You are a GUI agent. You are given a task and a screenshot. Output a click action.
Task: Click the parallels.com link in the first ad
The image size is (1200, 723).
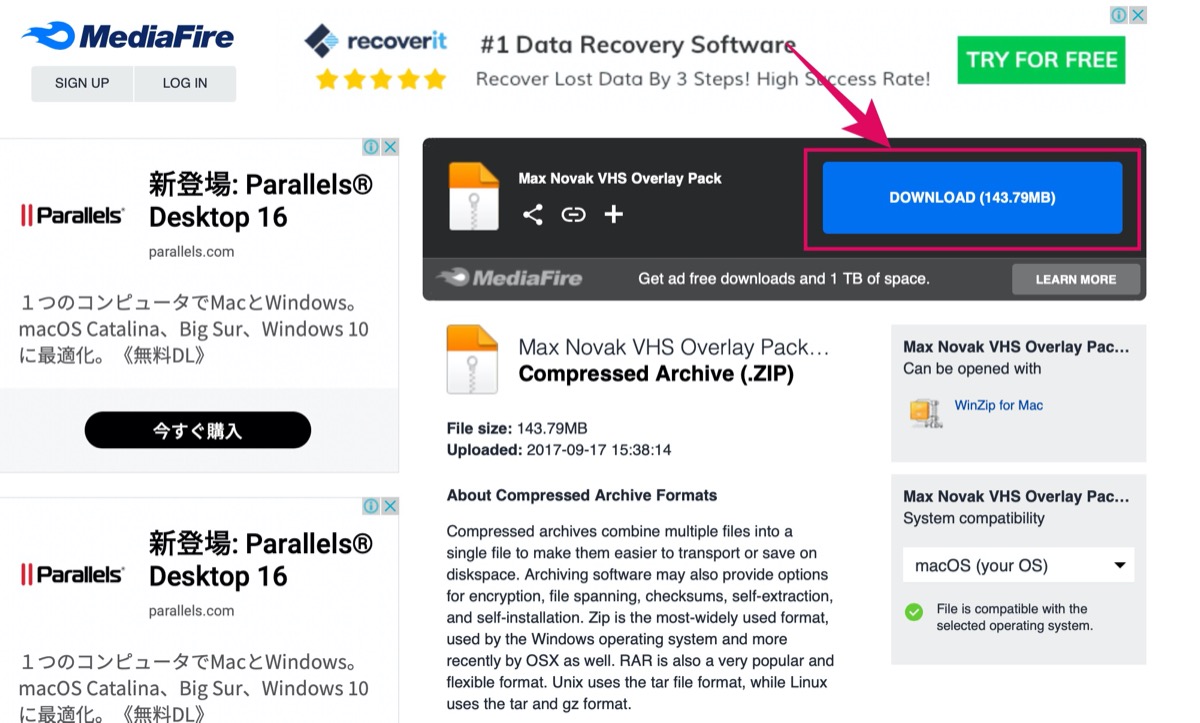click(191, 251)
